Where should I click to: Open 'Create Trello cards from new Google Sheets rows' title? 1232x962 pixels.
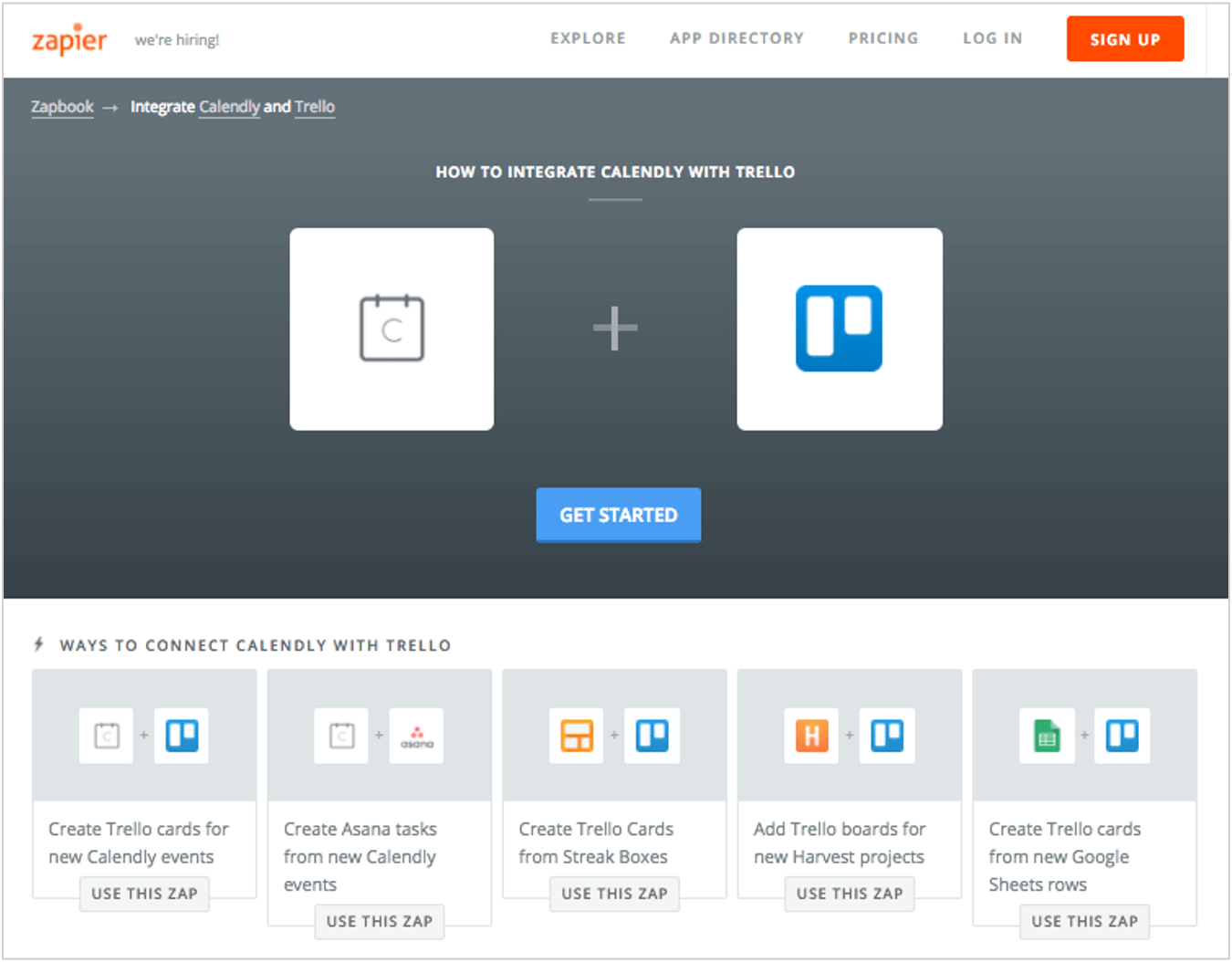[x=1065, y=856]
